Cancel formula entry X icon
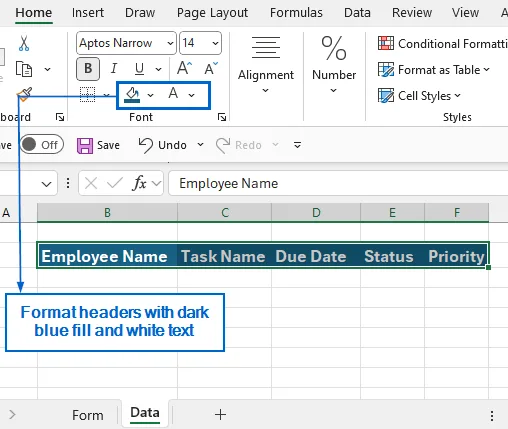 pyautogui.click(x=91, y=183)
